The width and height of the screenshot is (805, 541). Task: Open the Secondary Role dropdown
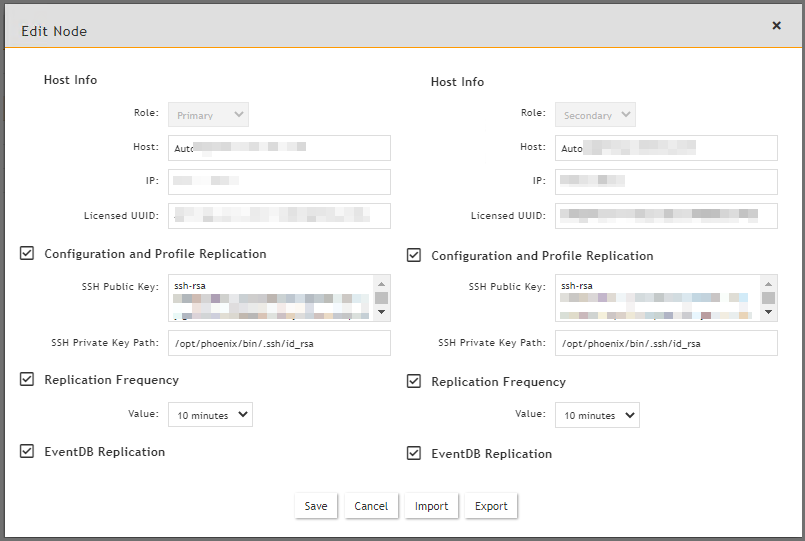[595, 114]
